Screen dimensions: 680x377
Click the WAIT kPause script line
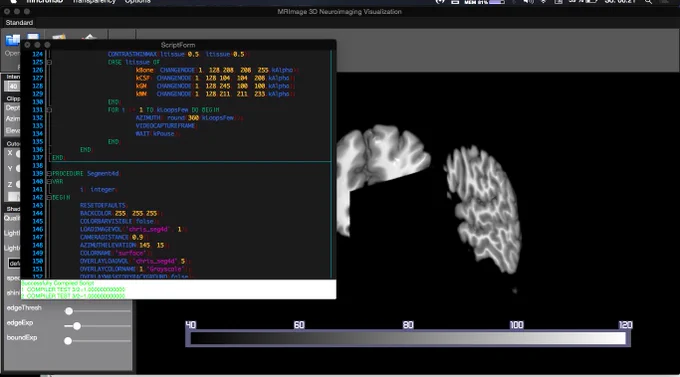pyautogui.click(x=157, y=134)
